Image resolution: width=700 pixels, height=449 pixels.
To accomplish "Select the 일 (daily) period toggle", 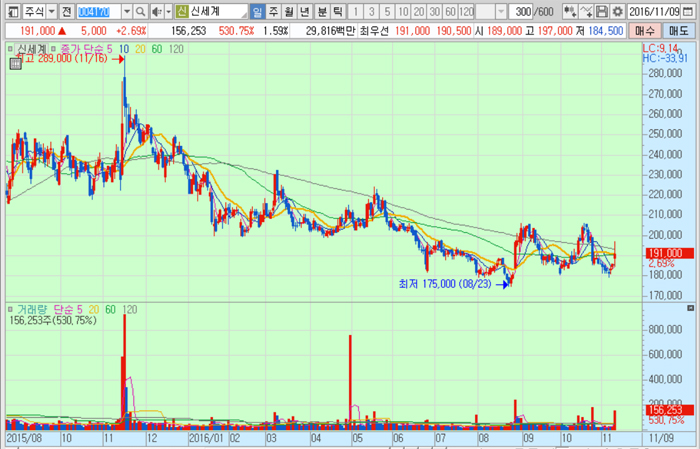I will click(x=257, y=11).
